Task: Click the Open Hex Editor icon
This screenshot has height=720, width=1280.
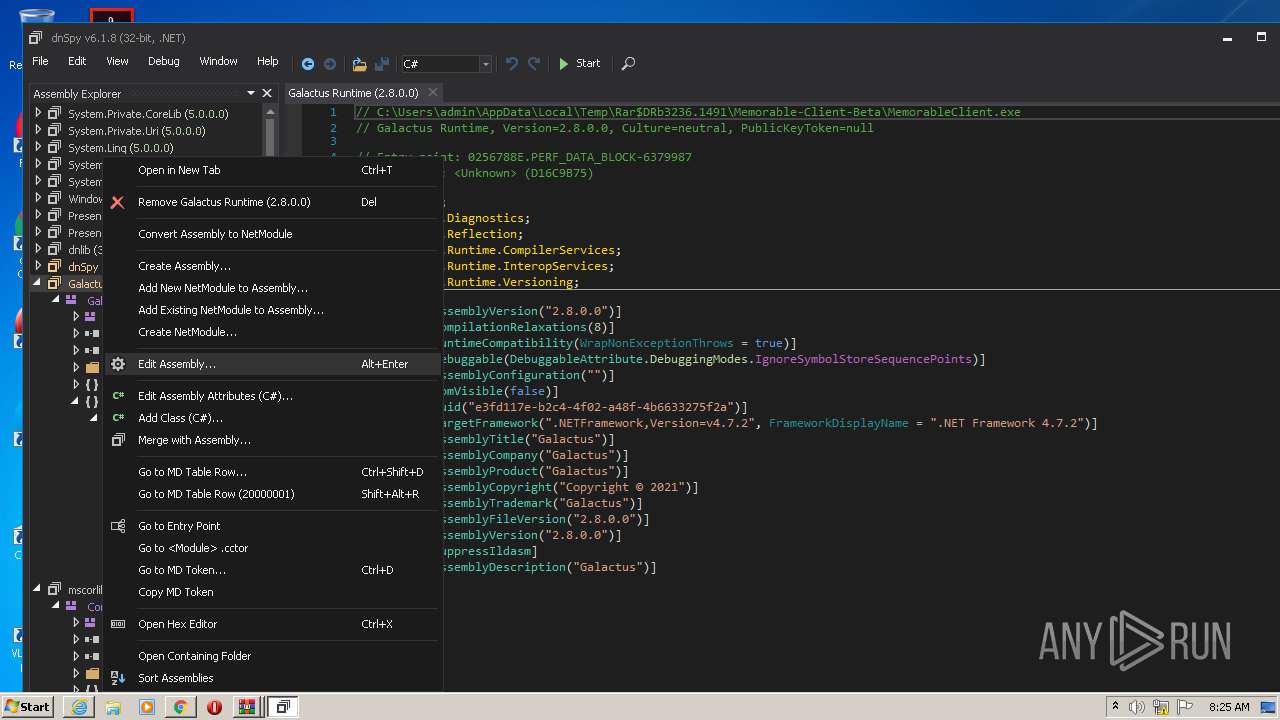Action: coord(118,624)
